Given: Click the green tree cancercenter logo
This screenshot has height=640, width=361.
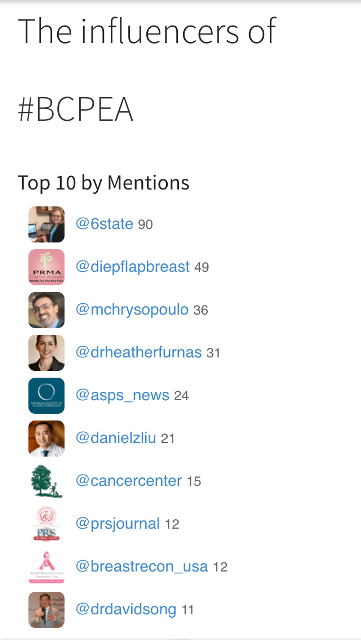Looking at the screenshot, I should (x=46, y=481).
